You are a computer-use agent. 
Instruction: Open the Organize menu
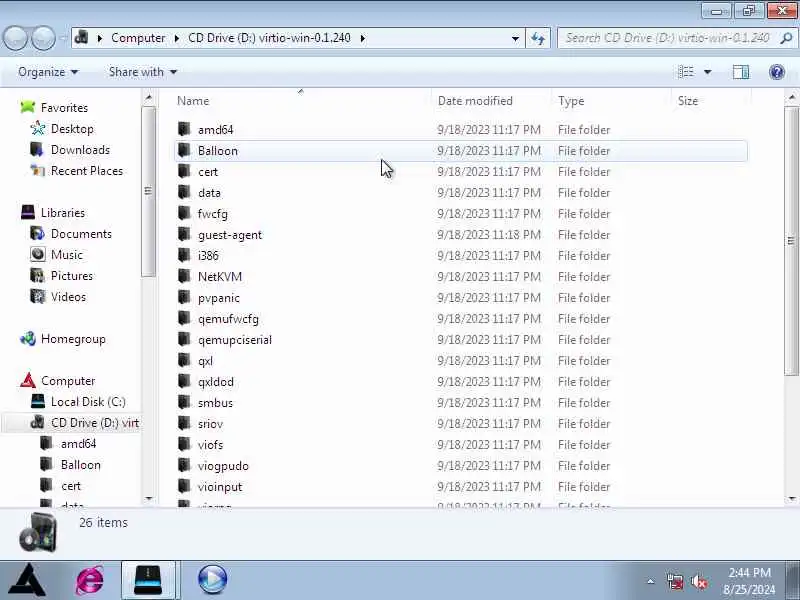(48, 72)
